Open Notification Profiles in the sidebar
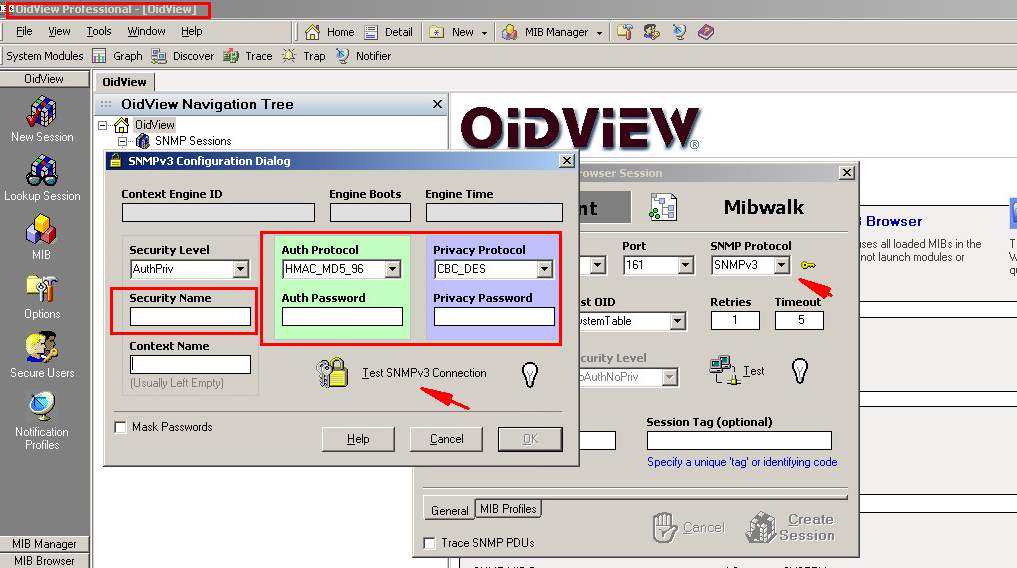Image resolution: width=1017 pixels, height=568 pixels. [42, 408]
